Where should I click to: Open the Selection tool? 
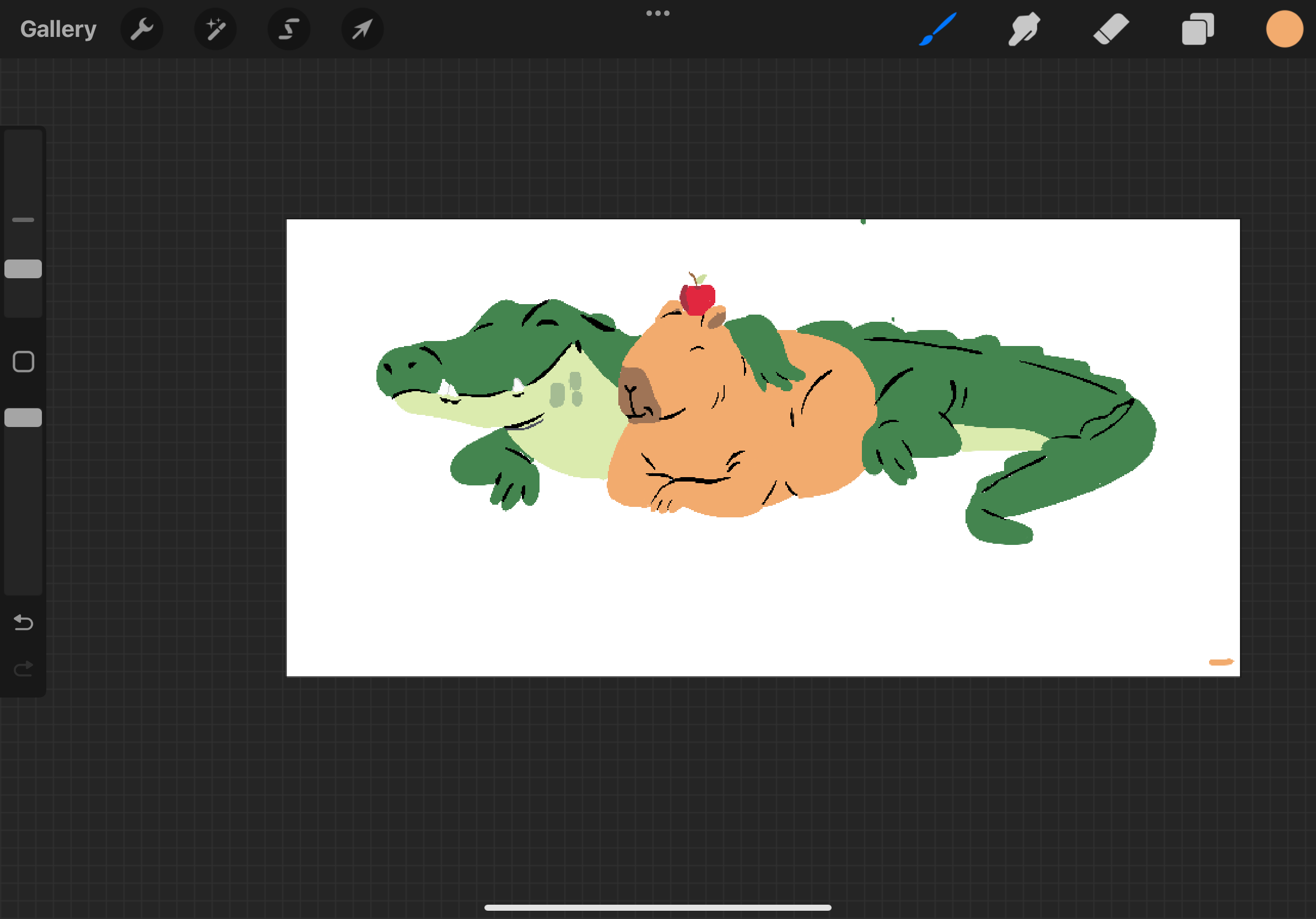289,29
